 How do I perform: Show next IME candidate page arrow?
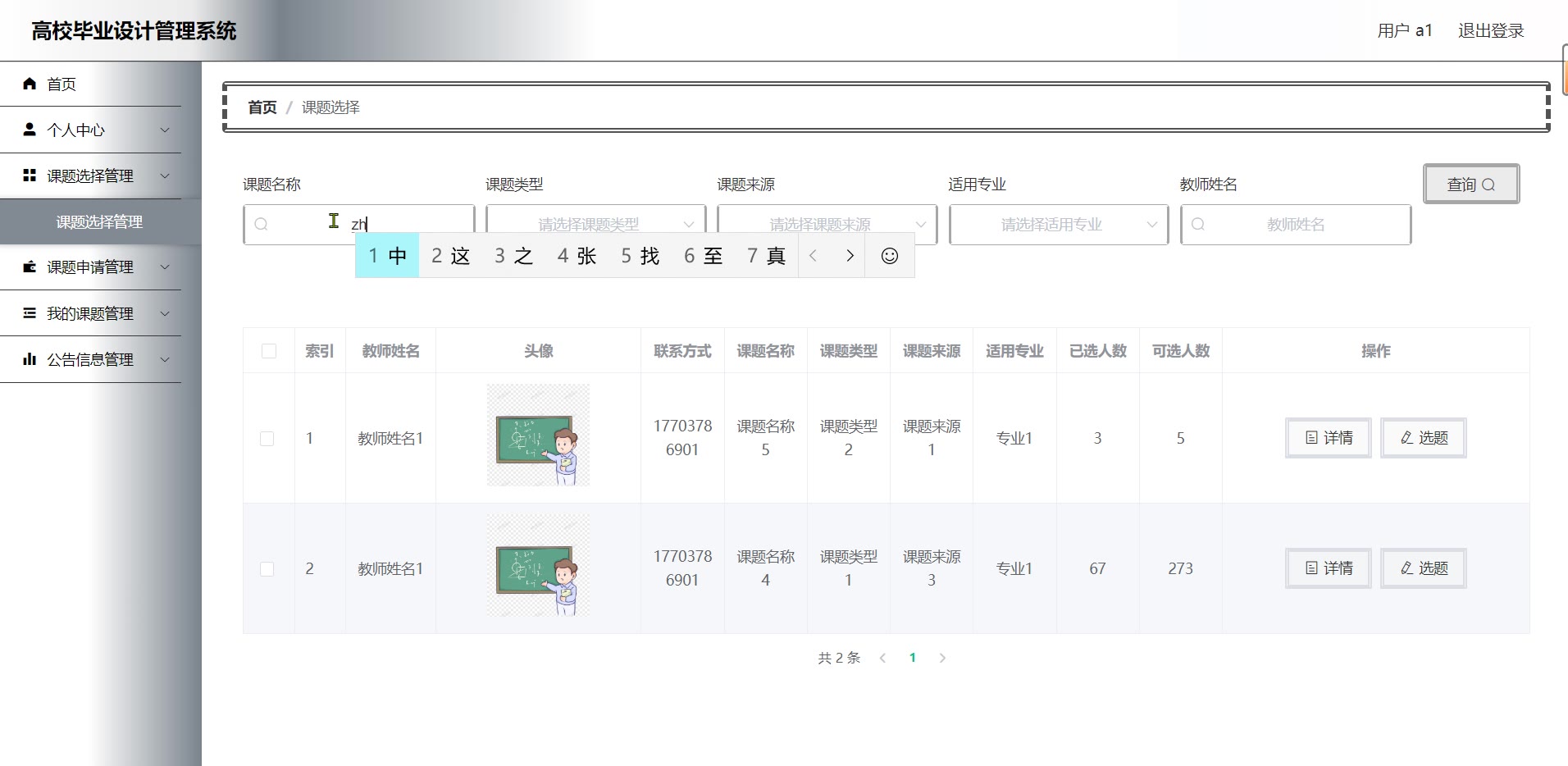(850, 256)
